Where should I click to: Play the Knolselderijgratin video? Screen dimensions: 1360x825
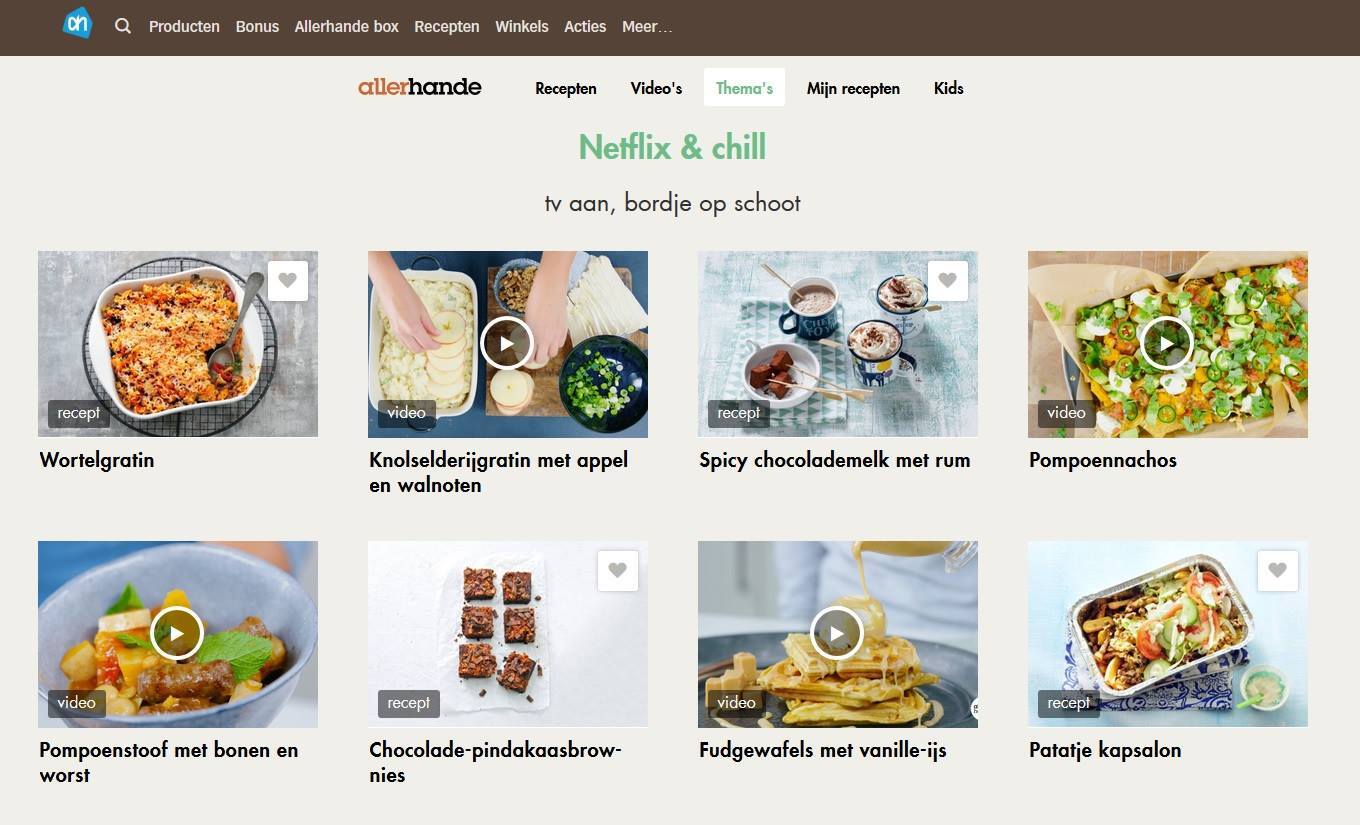pyautogui.click(x=507, y=344)
